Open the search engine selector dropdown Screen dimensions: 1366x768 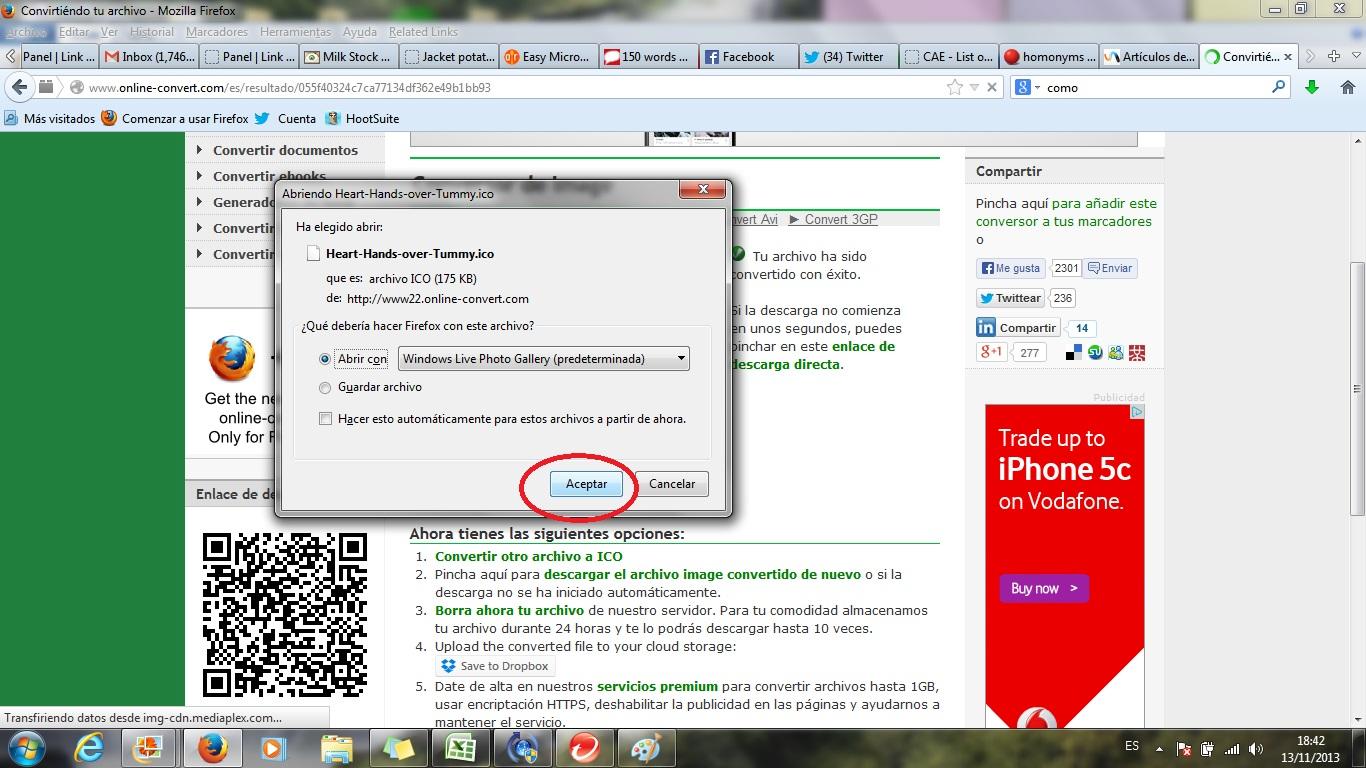coord(1028,88)
